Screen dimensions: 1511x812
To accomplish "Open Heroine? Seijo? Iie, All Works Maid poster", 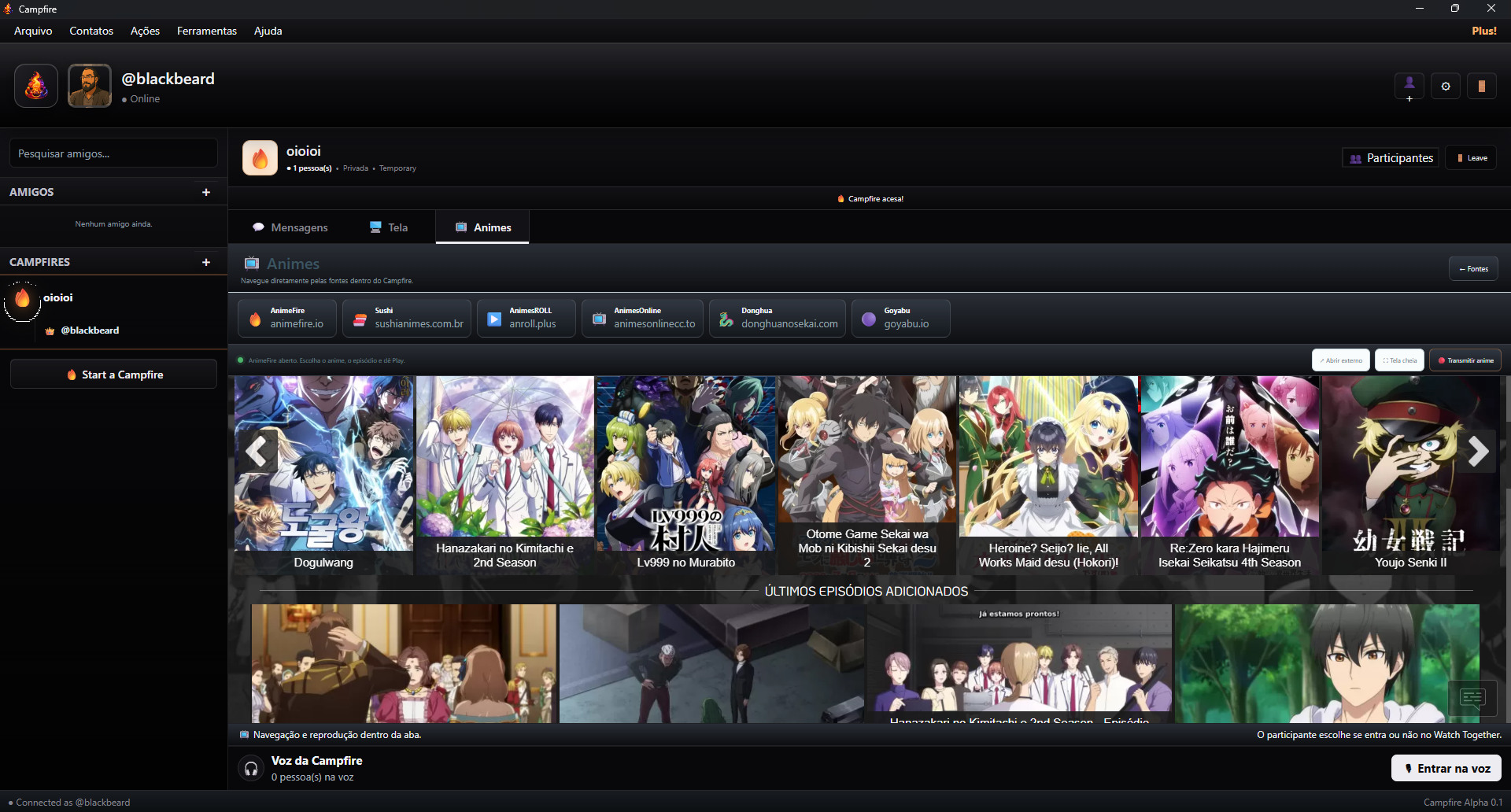I will (x=1048, y=475).
